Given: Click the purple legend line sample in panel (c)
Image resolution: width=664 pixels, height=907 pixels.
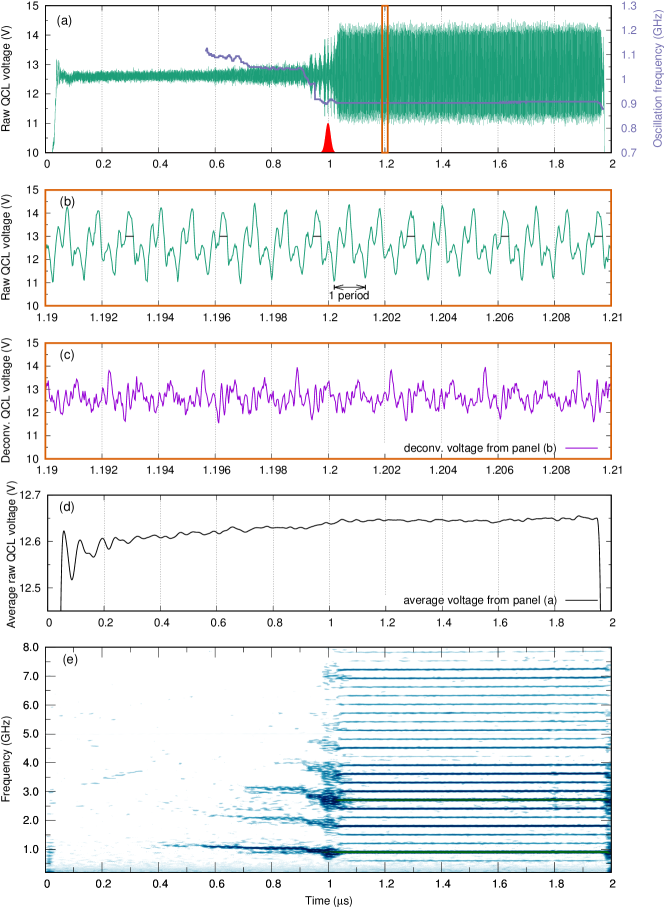Looking at the screenshot, I should [581, 448].
